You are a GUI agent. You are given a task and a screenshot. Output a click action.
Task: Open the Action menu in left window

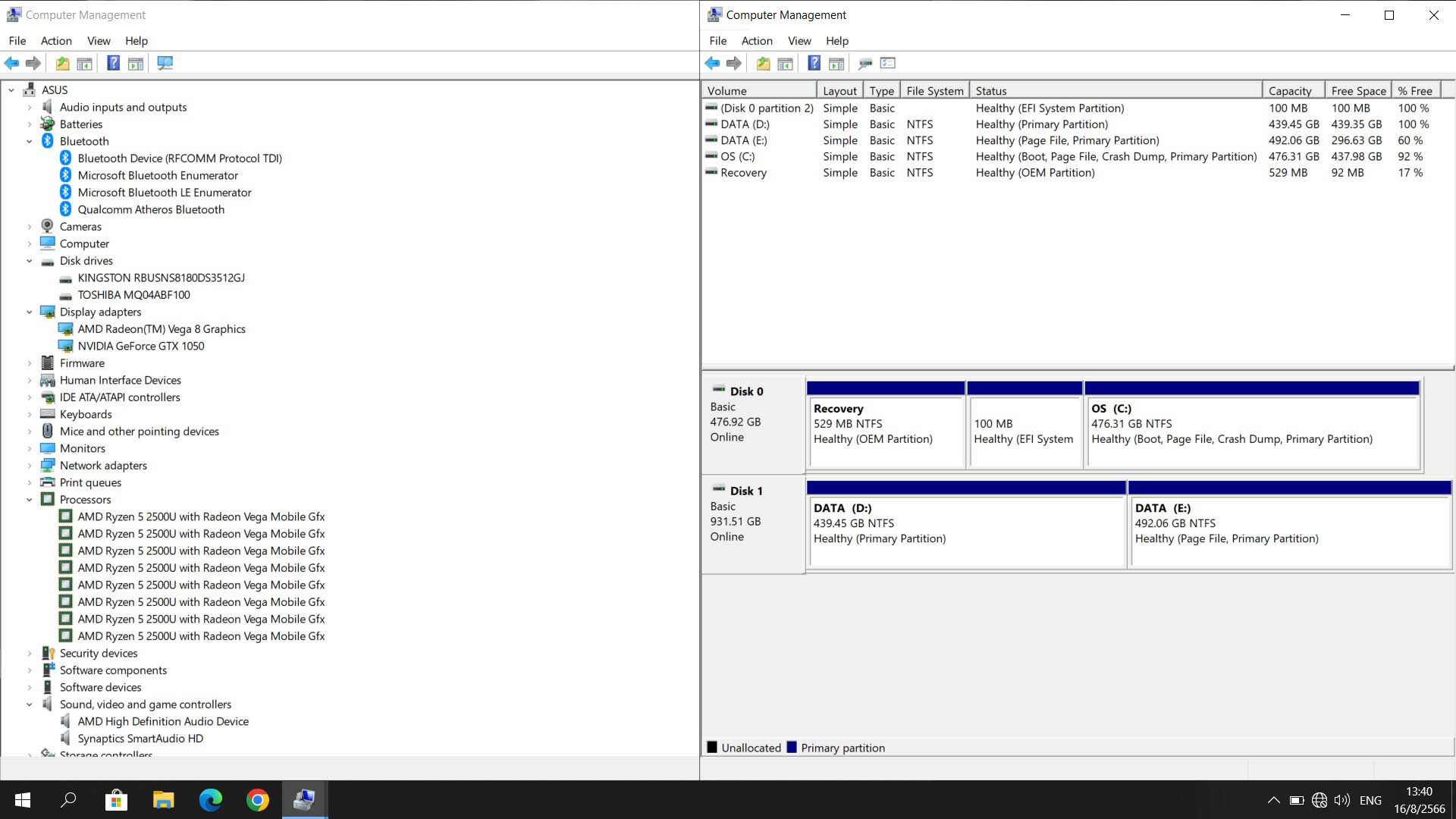pyautogui.click(x=56, y=41)
